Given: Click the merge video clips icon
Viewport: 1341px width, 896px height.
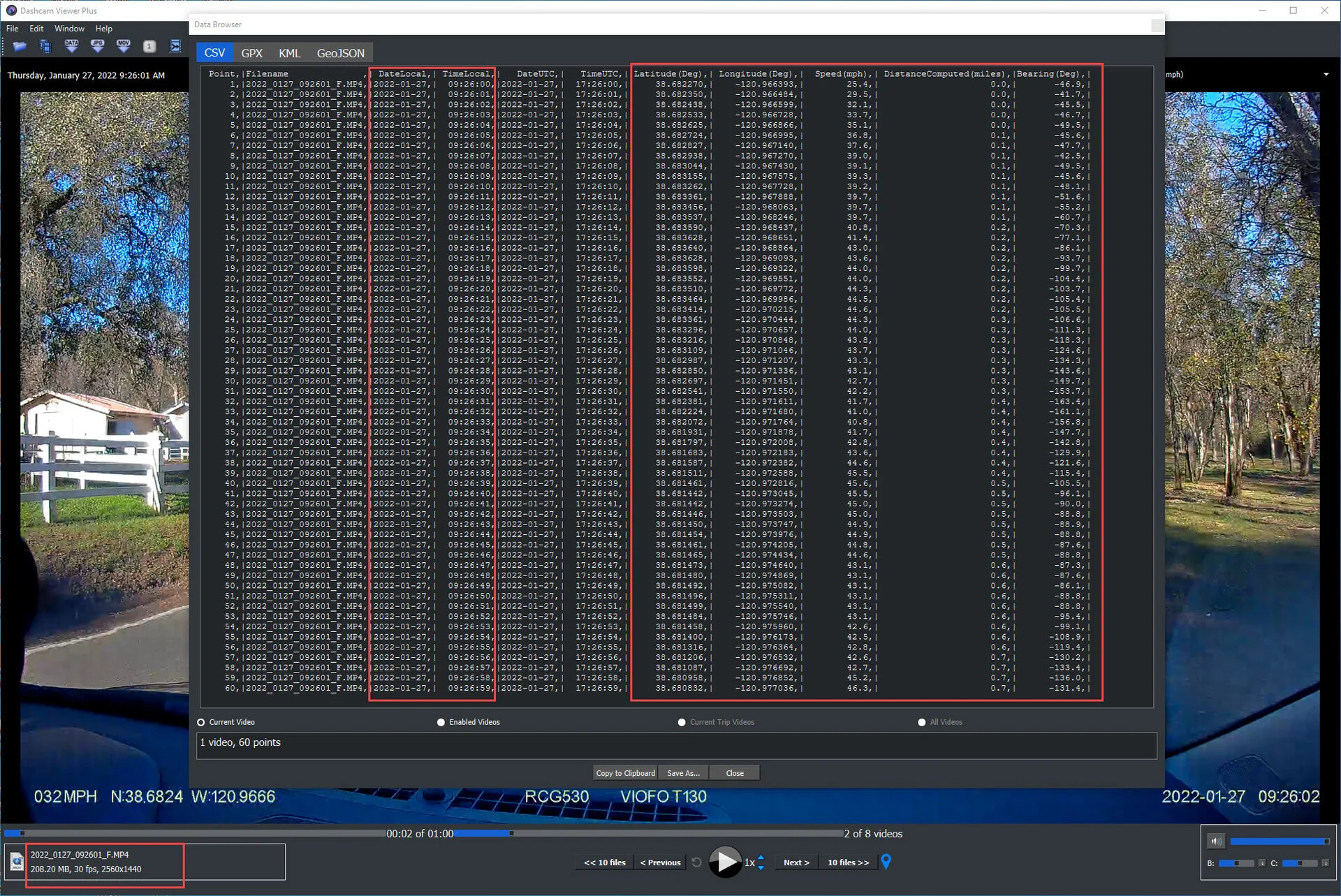Looking at the screenshot, I should [175, 46].
